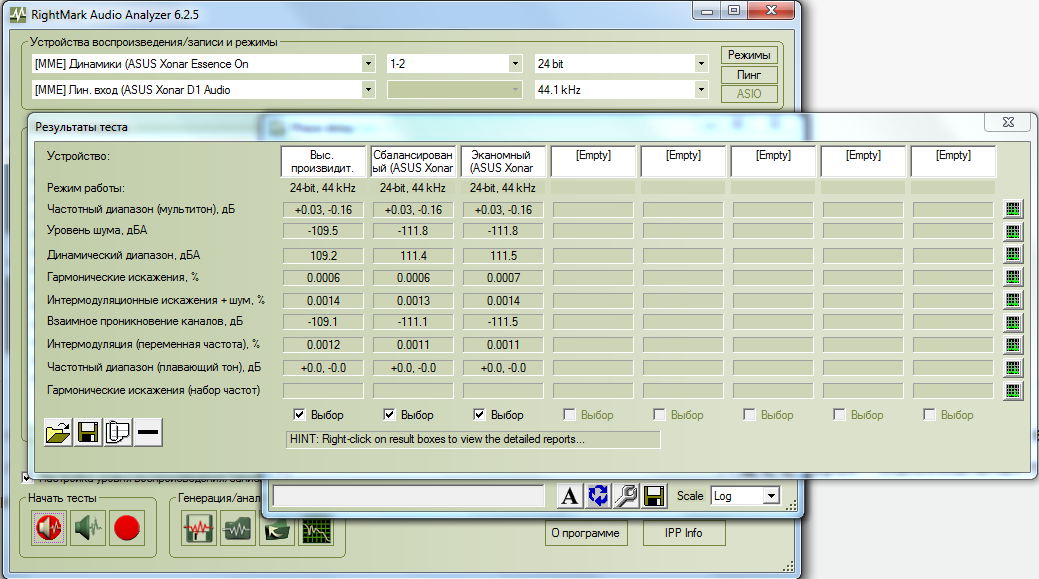1039x579 pixels.
Task: Click the 0.0012 swept-frequency intermodulation value
Action: (323, 345)
